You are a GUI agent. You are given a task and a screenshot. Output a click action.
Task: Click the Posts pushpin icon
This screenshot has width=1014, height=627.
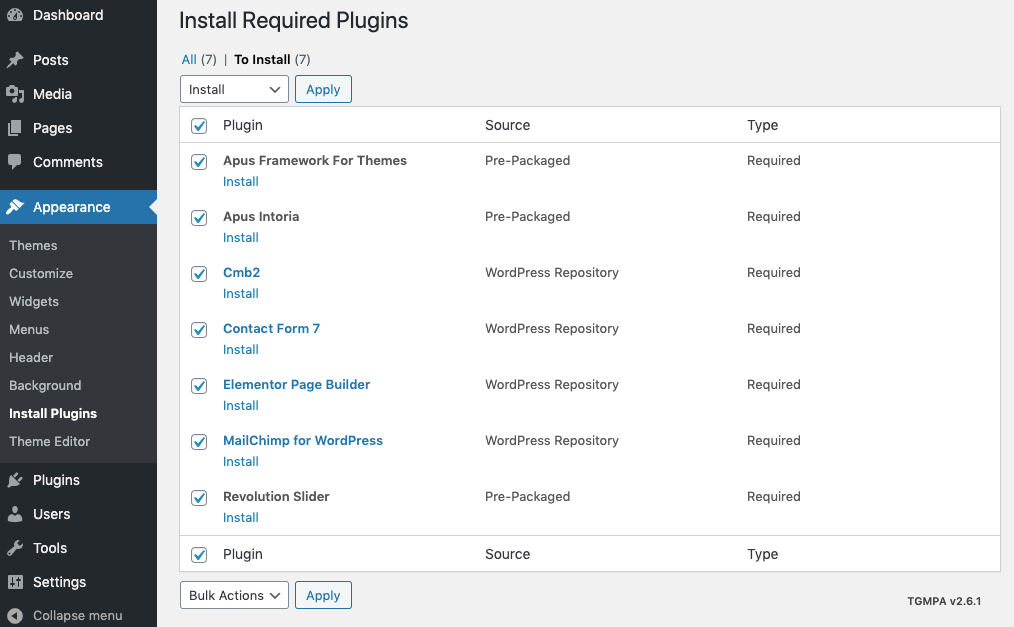(15, 60)
